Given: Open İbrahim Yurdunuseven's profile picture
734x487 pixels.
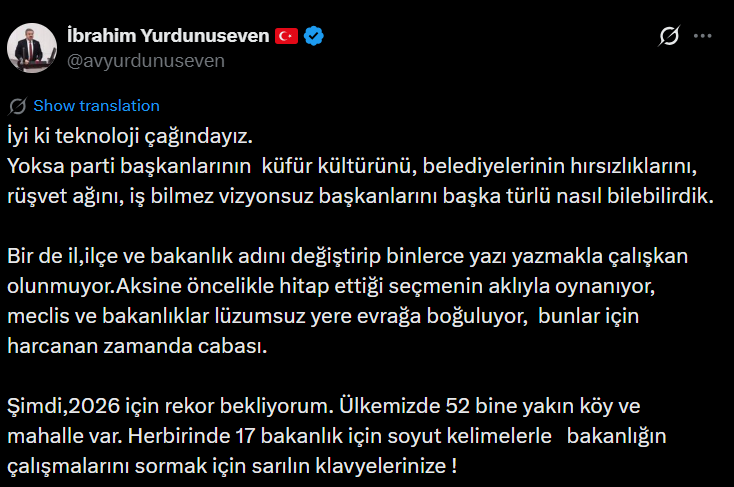Looking at the screenshot, I should point(33,46).
